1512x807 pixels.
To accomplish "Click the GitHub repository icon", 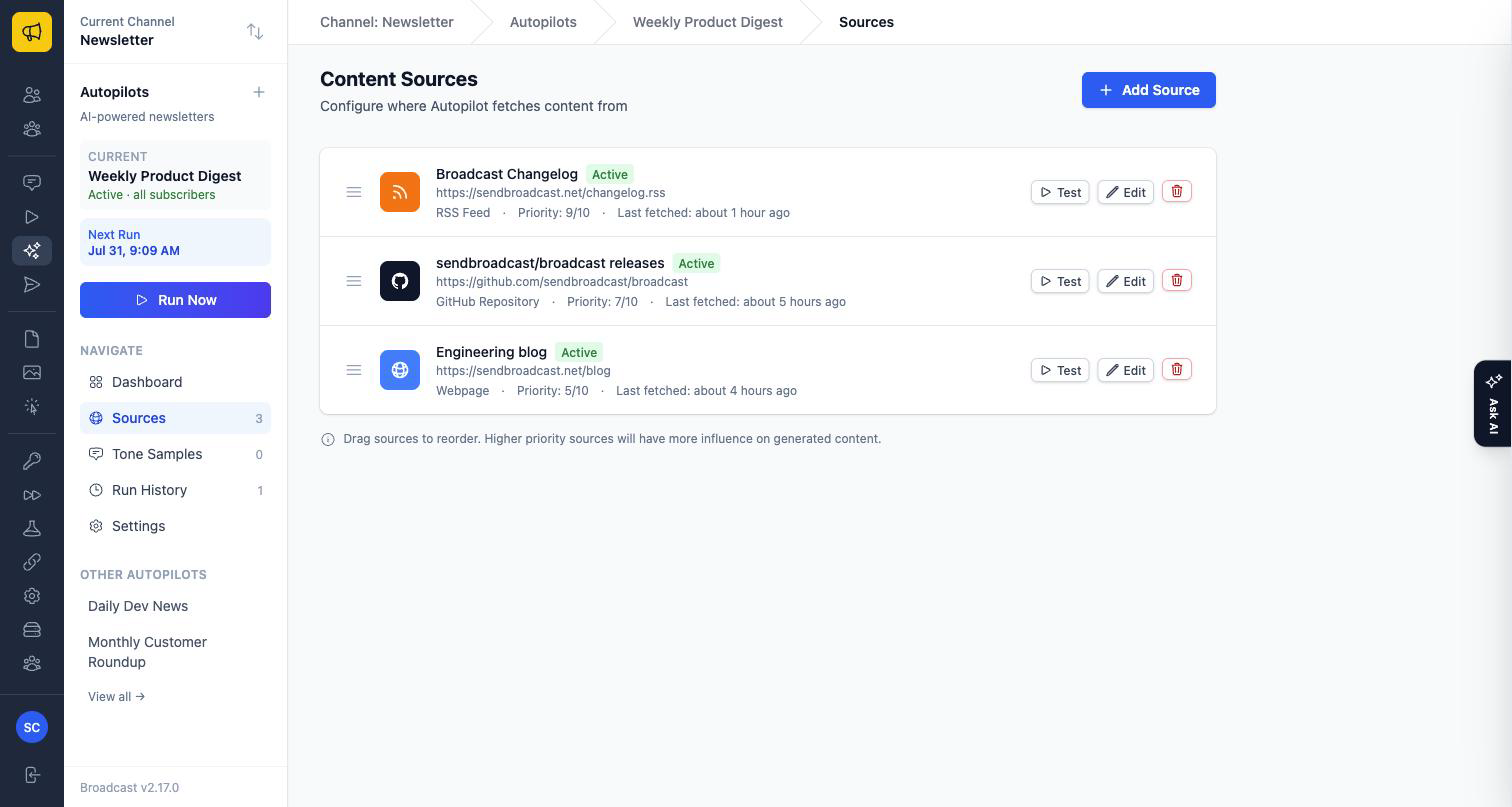I will (400, 281).
